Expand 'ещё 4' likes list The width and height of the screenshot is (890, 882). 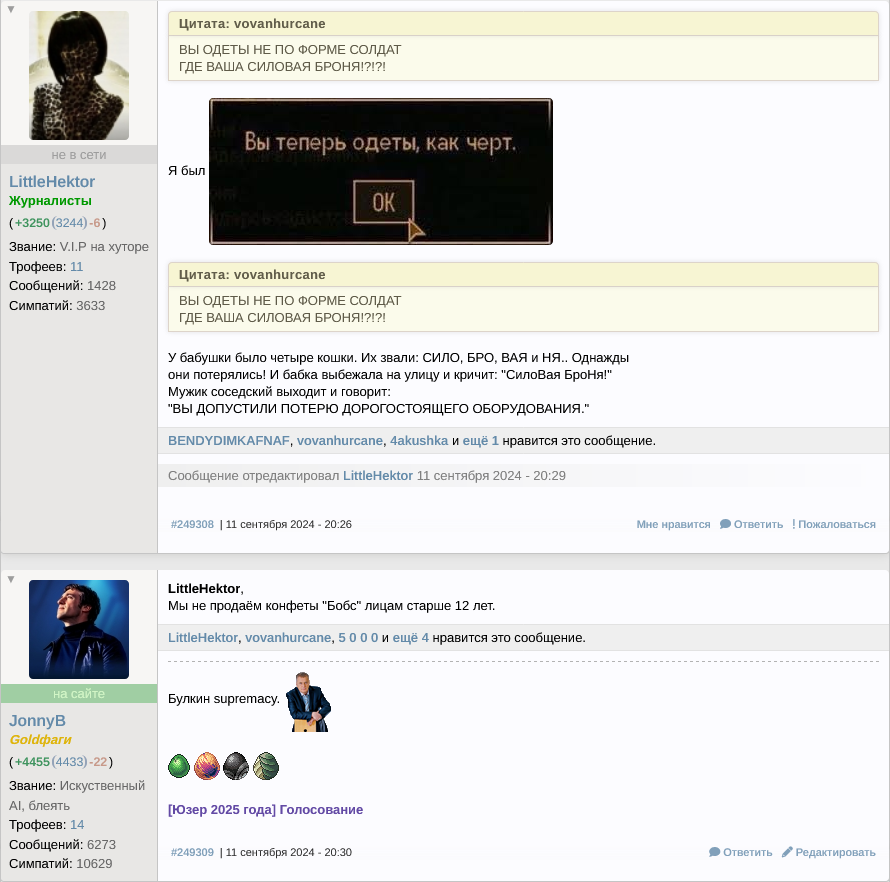[x=410, y=637]
